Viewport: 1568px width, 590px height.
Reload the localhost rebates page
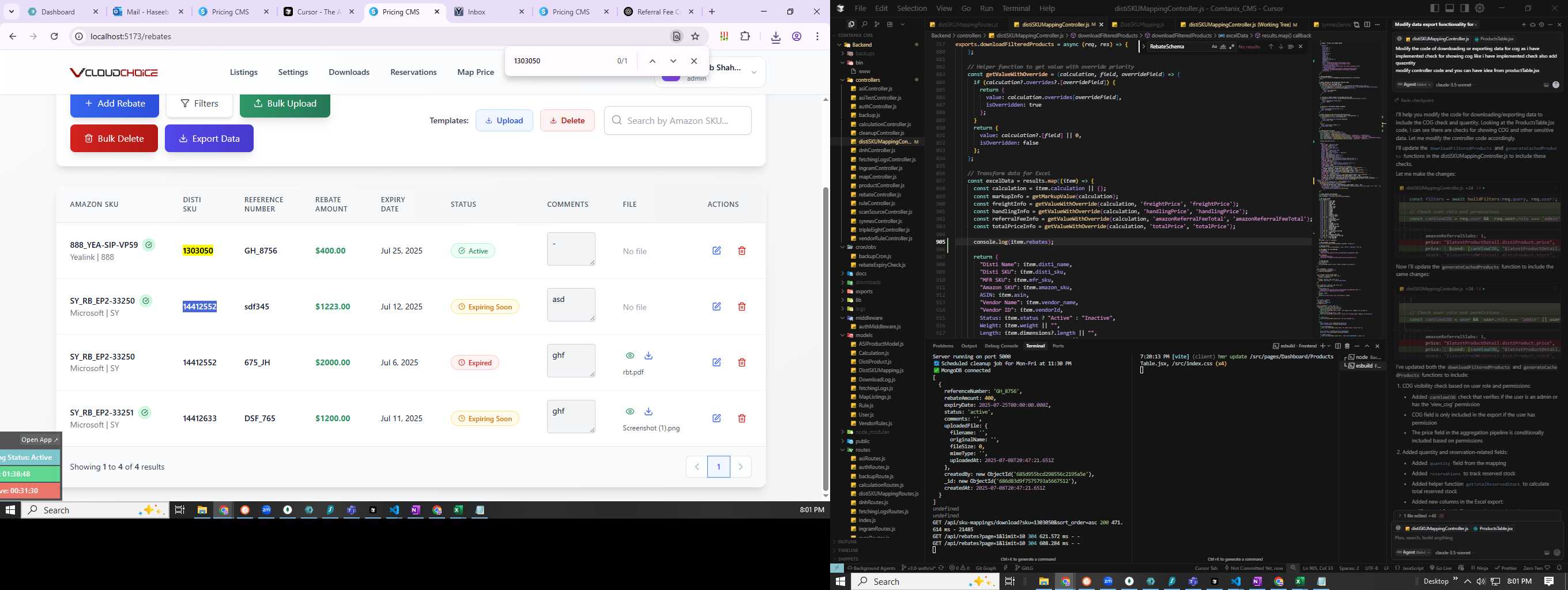click(54, 36)
